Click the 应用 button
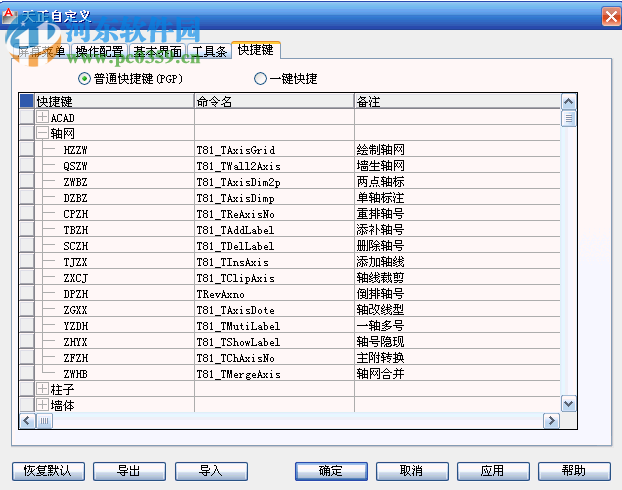The image size is (622, 490). (493, 471)
